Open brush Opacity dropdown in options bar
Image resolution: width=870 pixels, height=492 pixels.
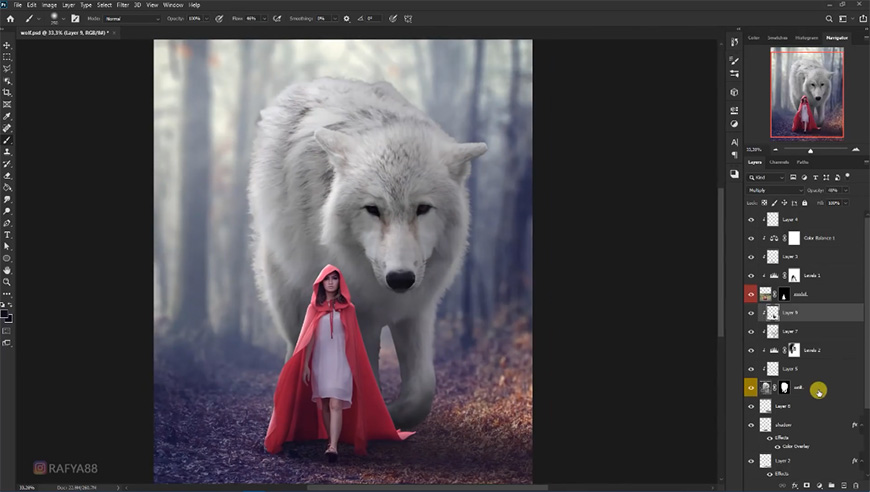[206, 18]
